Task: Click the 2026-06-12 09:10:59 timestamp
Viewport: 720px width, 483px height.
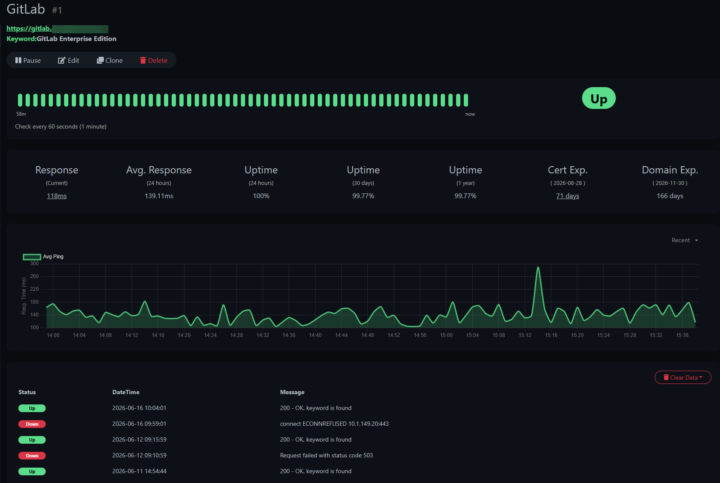Action: point(139,455)
